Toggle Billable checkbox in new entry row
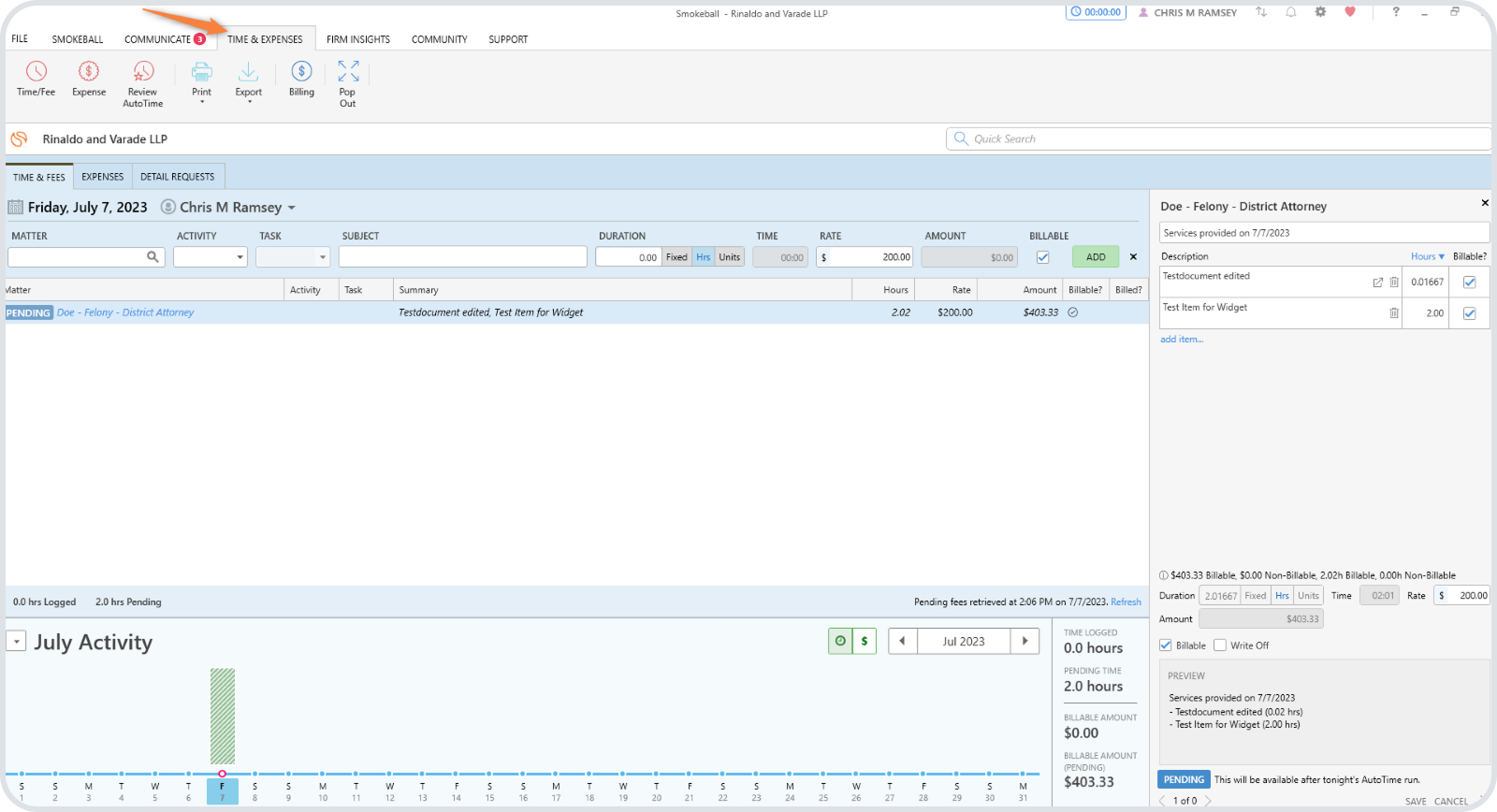Viewport: 1497px width, 812px height. coord(1042,257)
